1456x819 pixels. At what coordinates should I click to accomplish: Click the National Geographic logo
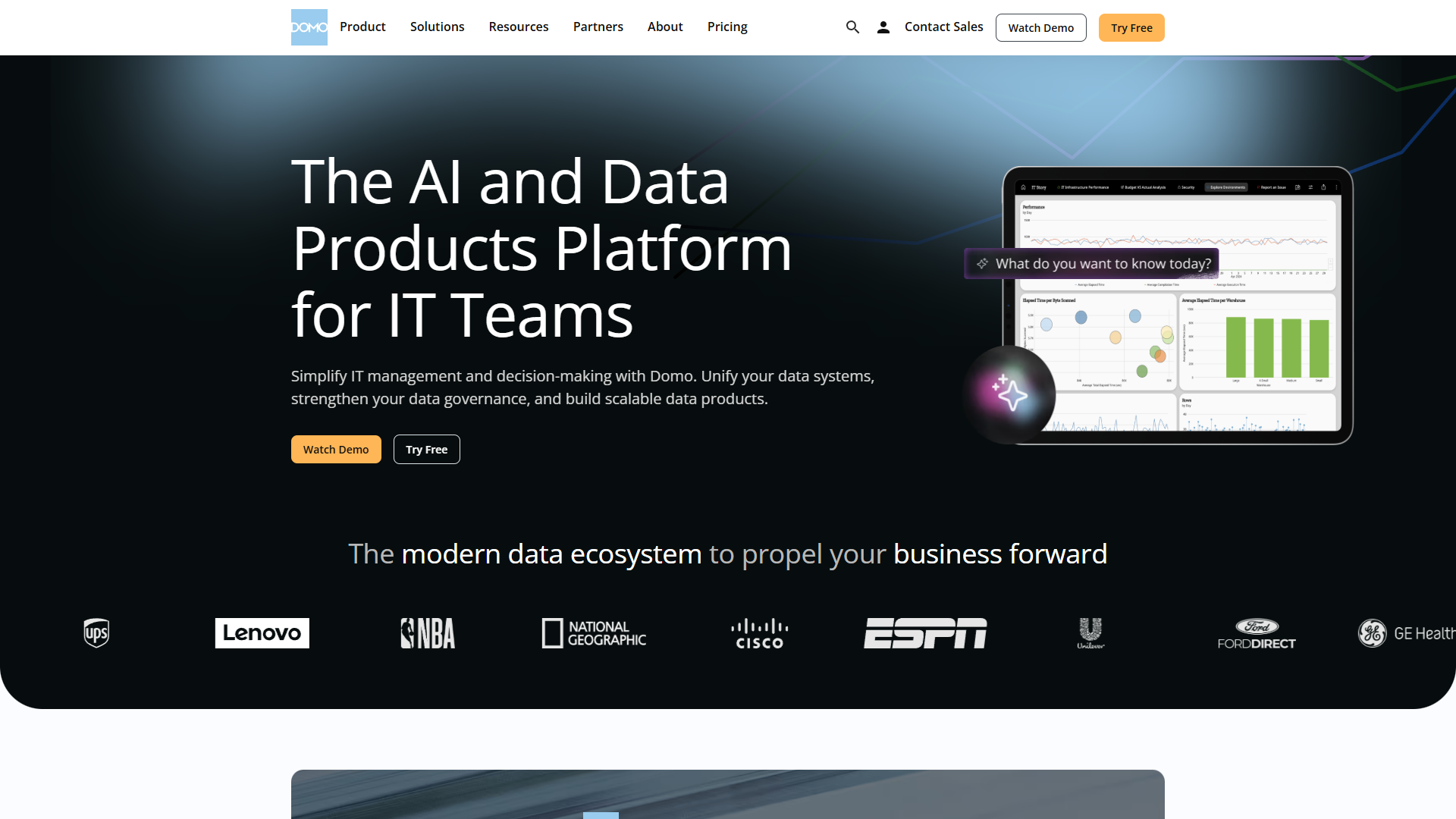(x=593, y=632)
